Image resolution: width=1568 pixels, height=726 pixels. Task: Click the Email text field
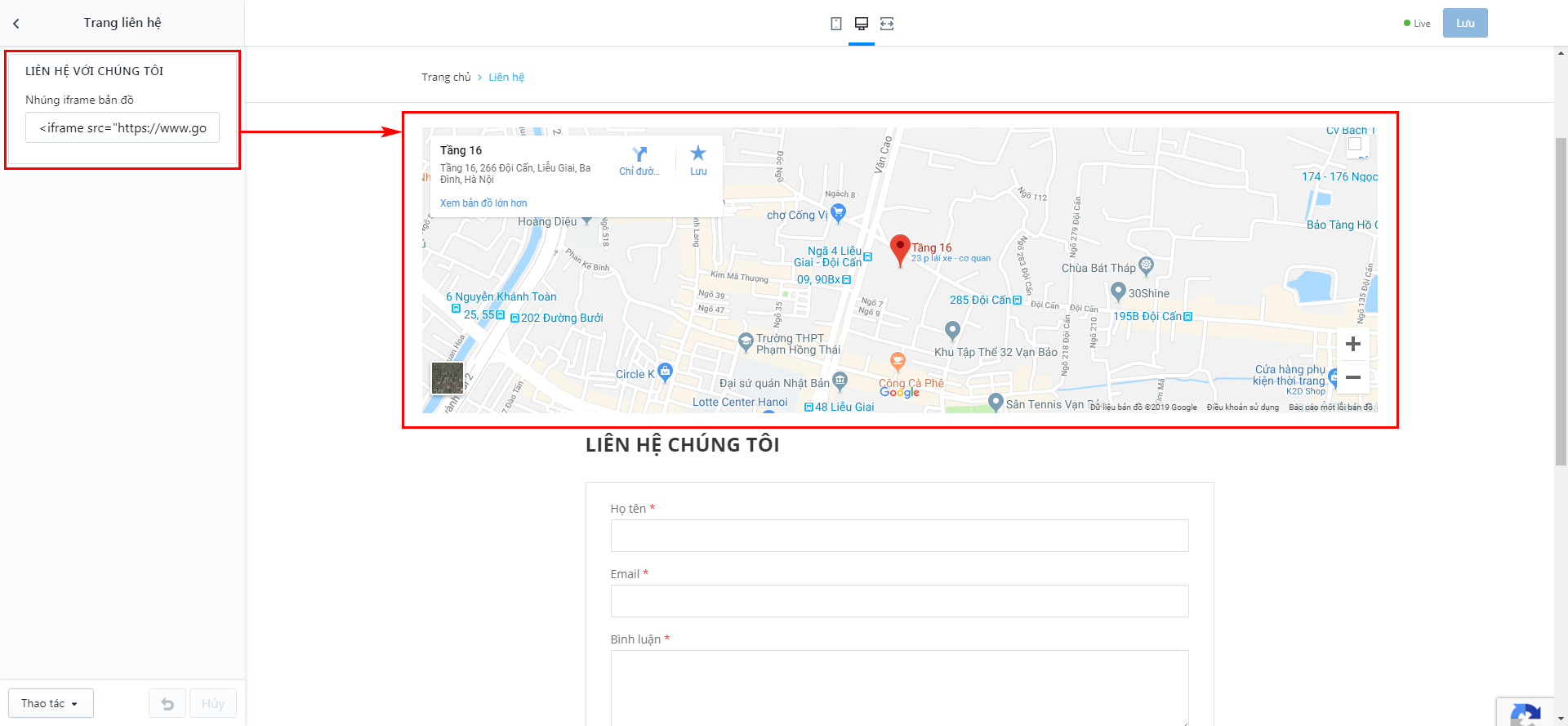[899, 601]
